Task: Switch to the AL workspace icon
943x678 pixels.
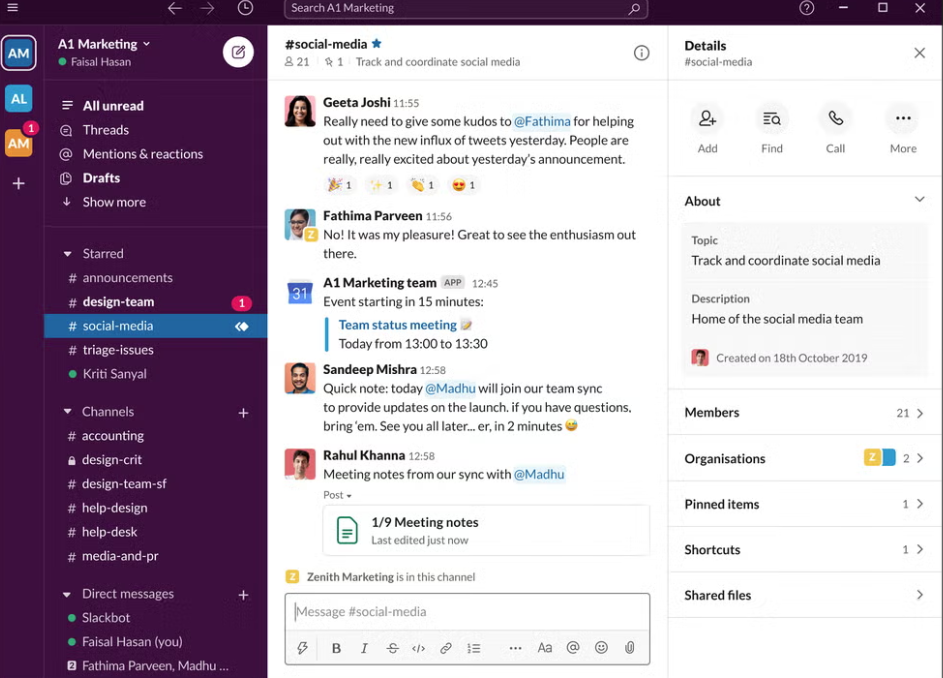Action: pos(19,99)
